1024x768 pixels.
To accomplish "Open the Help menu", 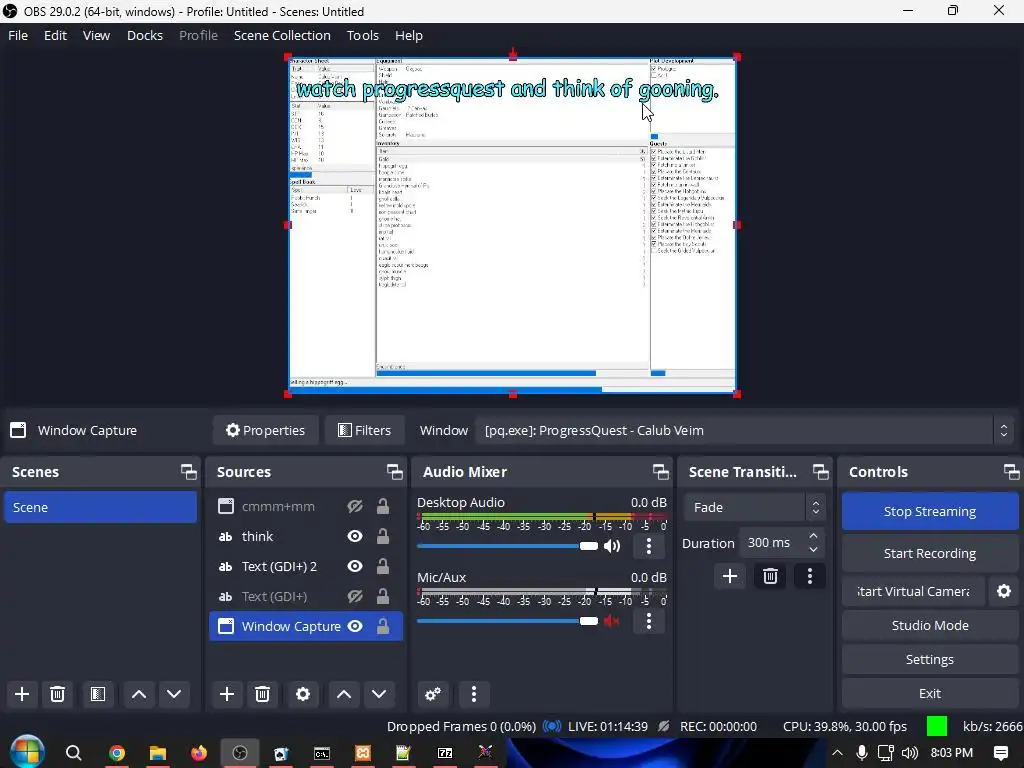I will pos(409,35).
